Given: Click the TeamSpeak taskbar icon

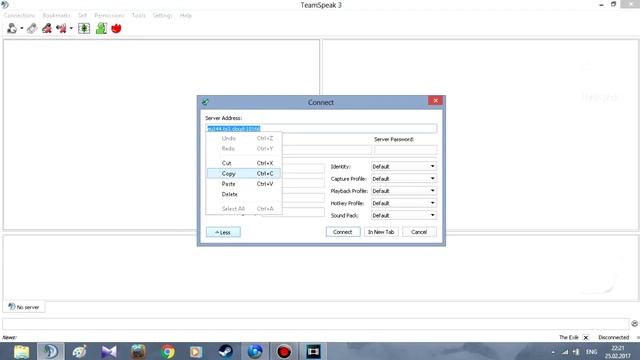Looking at the screenshot, I should pyautogui.click(x=51, y=351).
